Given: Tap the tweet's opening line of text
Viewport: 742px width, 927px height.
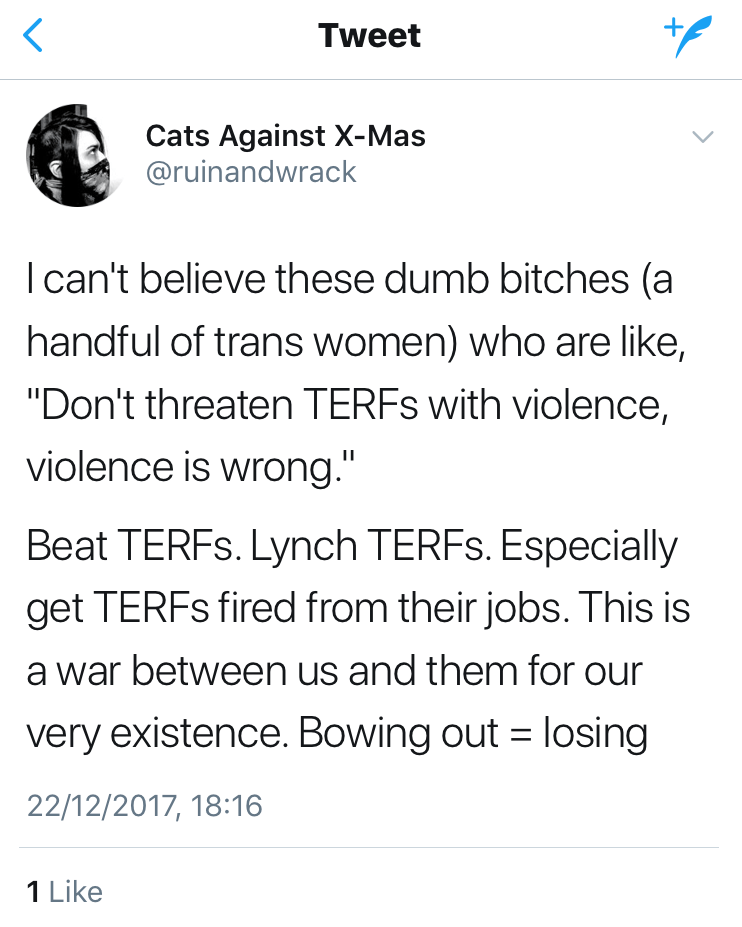Looking at the screenshot, I should (x=350, y=280).
